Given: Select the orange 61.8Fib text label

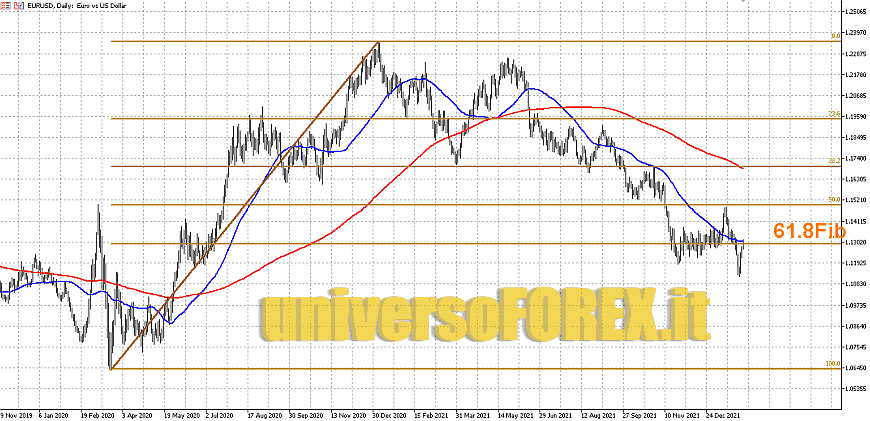Looking at the screenshot, I should pyautogui.click(x=810, y=231).
